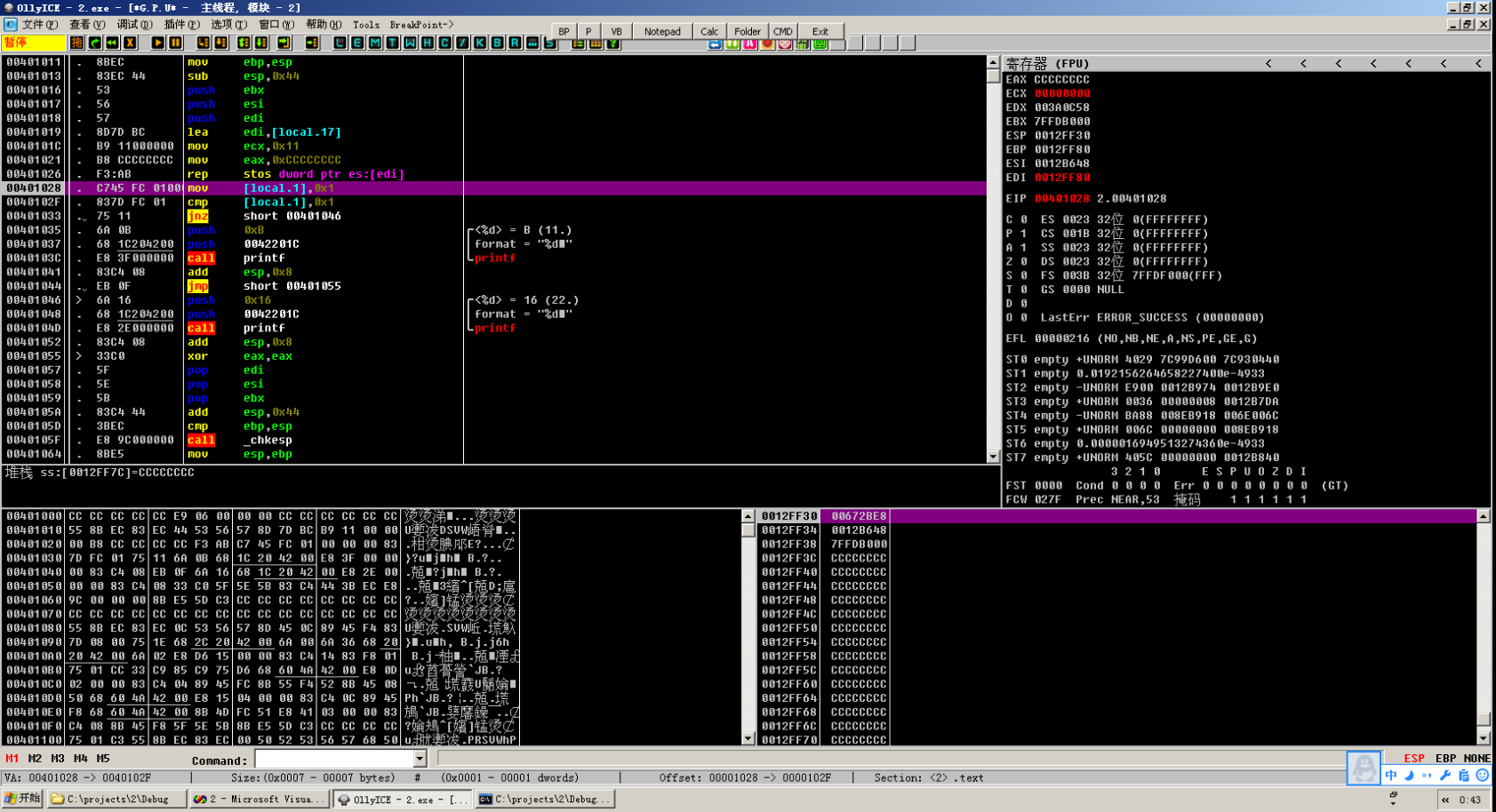Open Call stack with K icon
The width and height of the screenshot is (1496, 812).
(x=480, y=43)
